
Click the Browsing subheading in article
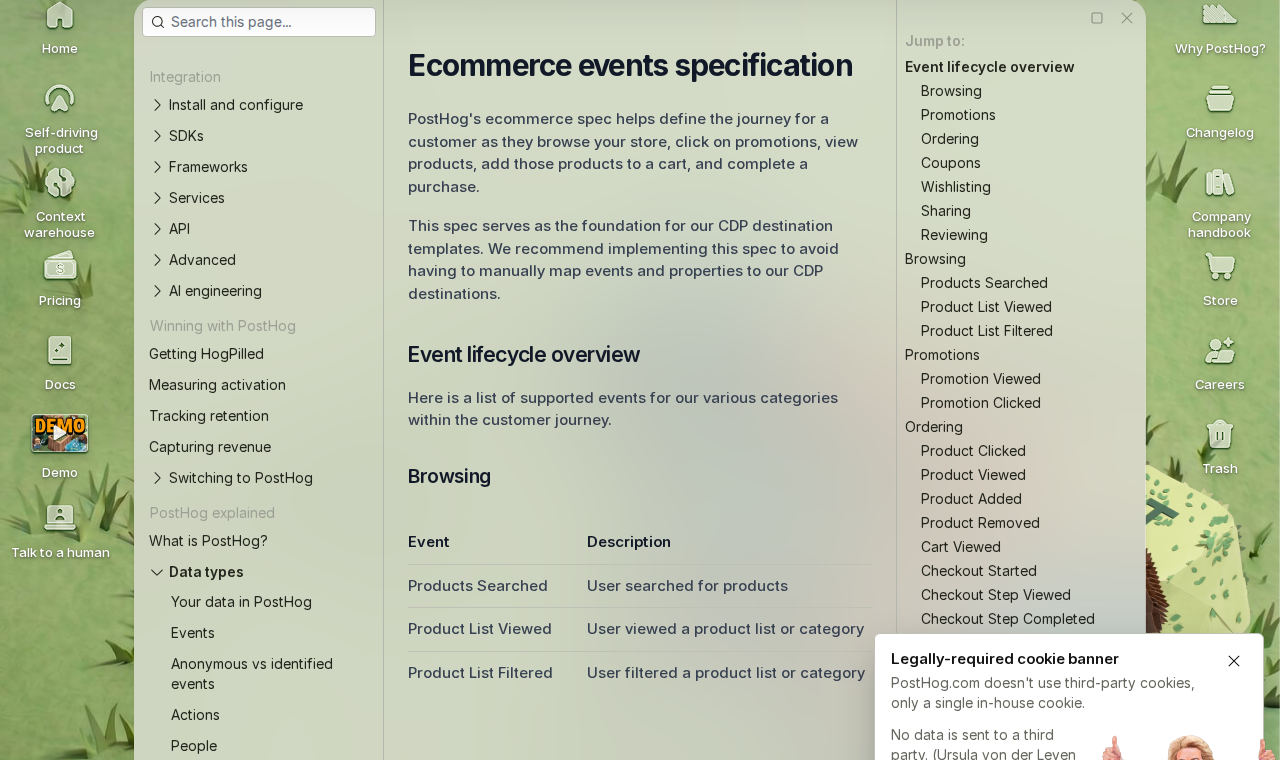tap(449, 476)
